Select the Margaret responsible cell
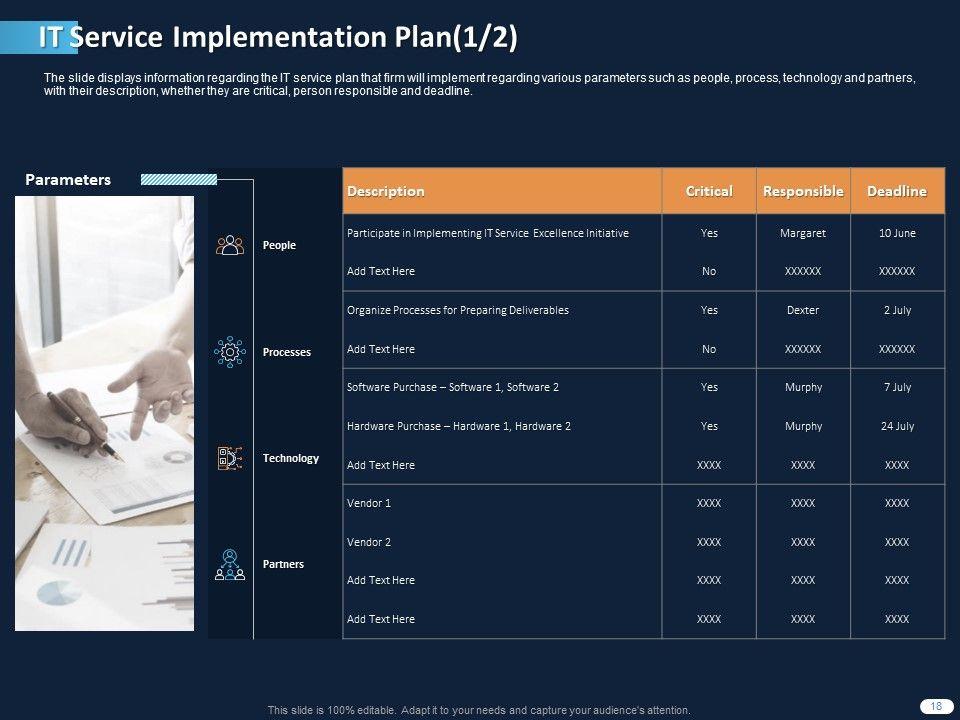Image resolution: width=960 pixels, height=720 pixels. (x=802, y=233)
